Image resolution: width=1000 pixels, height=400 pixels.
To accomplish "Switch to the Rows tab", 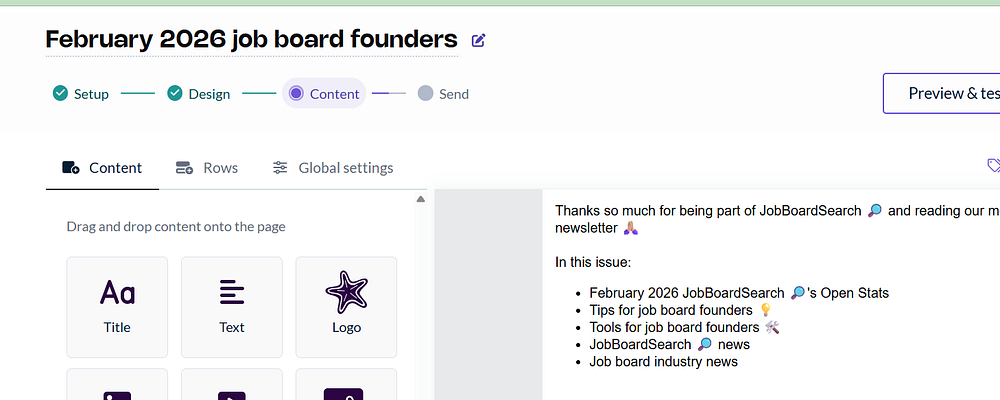I will 207,168.
